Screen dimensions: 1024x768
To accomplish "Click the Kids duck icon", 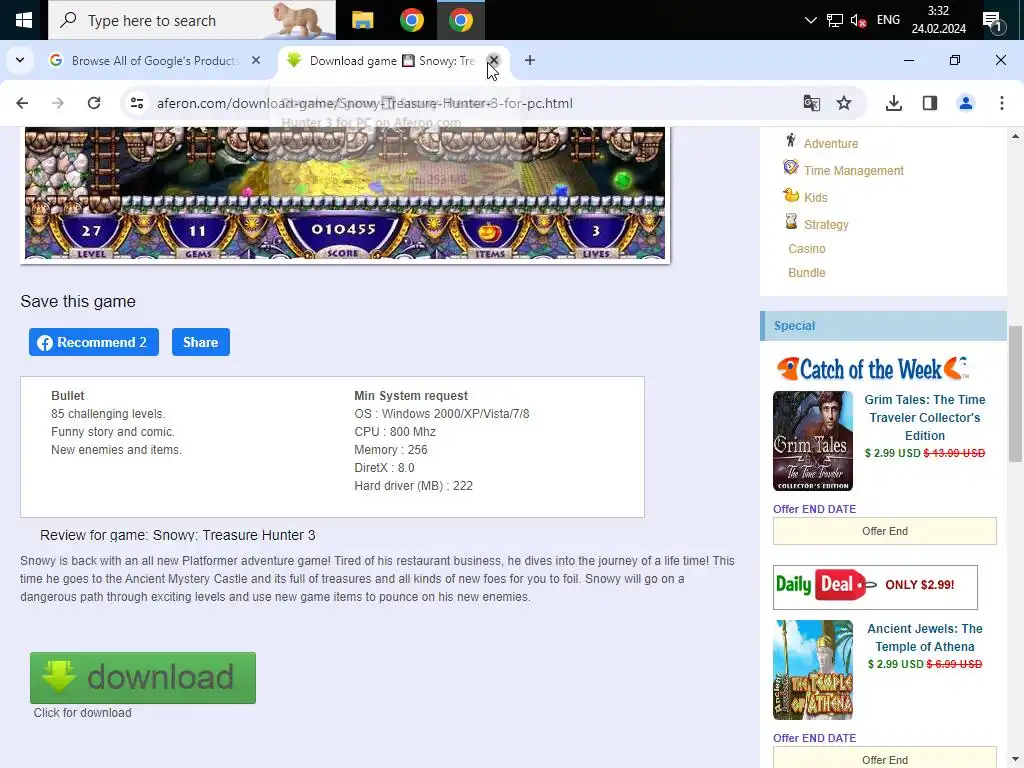I will click(791, 195).
